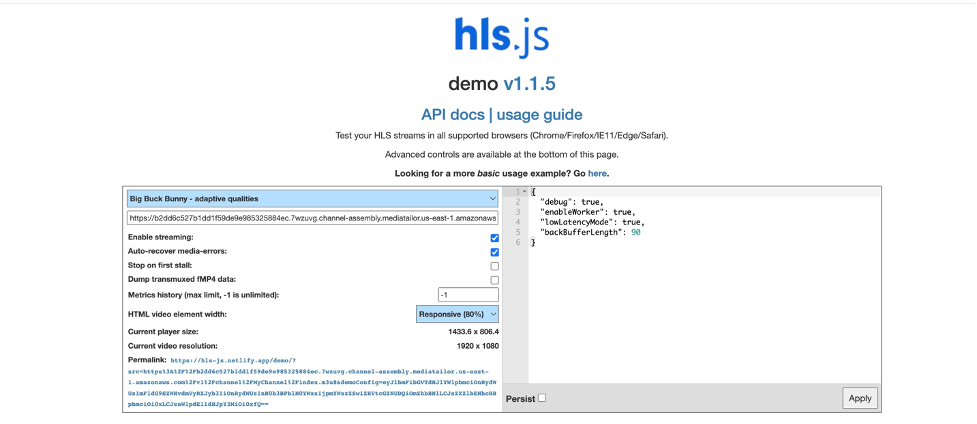Uncheck Enable streaming checkbox
Screen dimensions: 977x424
point(495,238)
